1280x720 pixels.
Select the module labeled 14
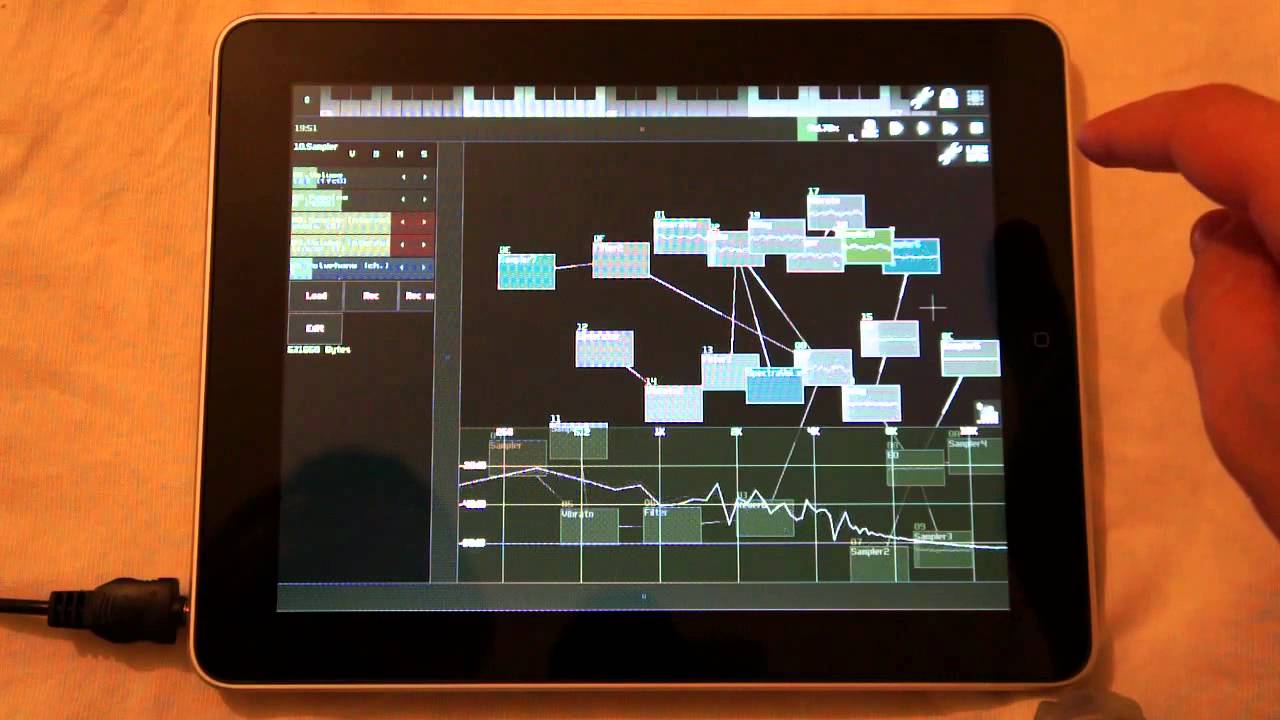coord(673,403)
